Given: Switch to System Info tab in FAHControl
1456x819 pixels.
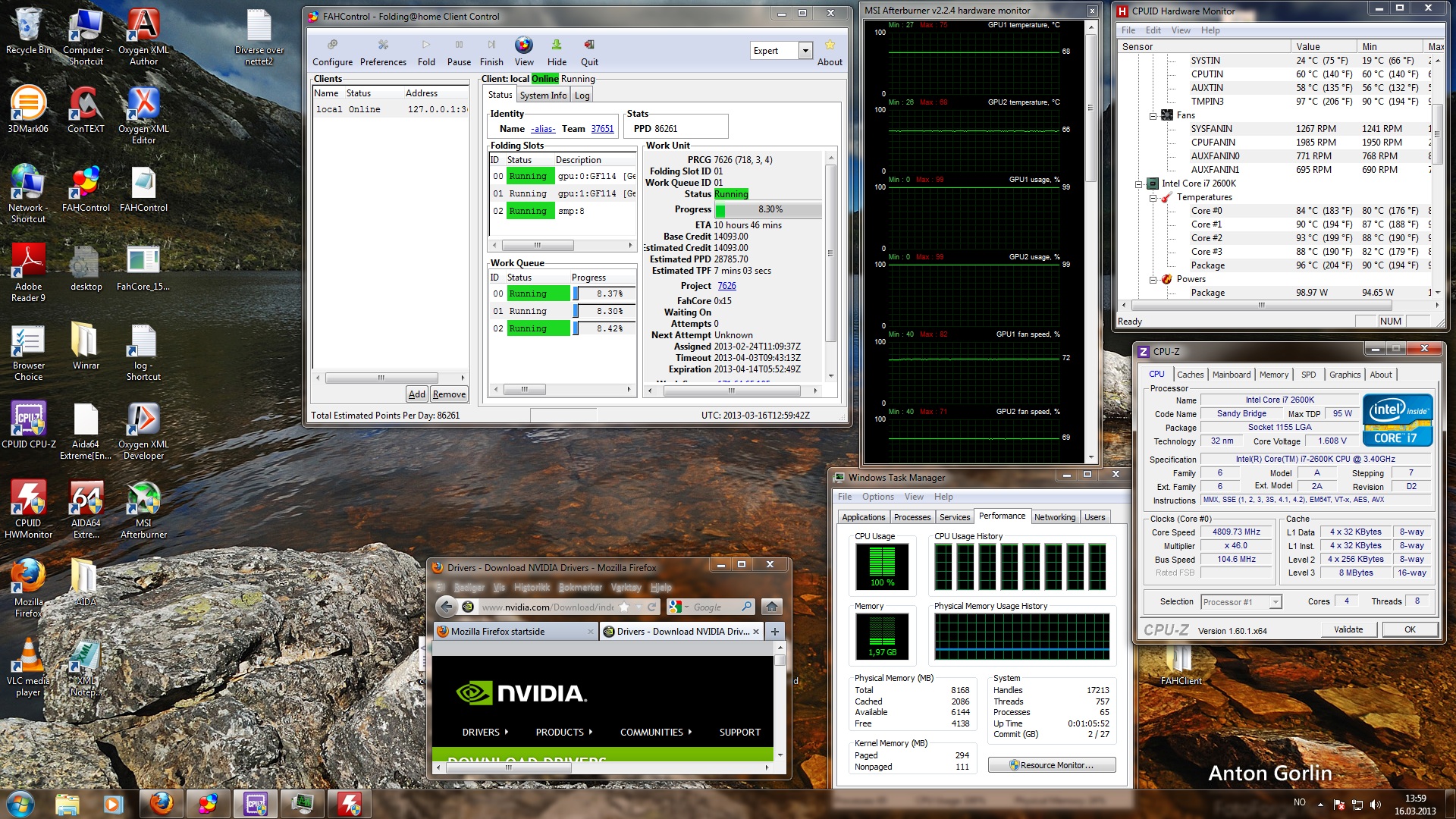Looking at the screenshot, I should coord(543,95).
